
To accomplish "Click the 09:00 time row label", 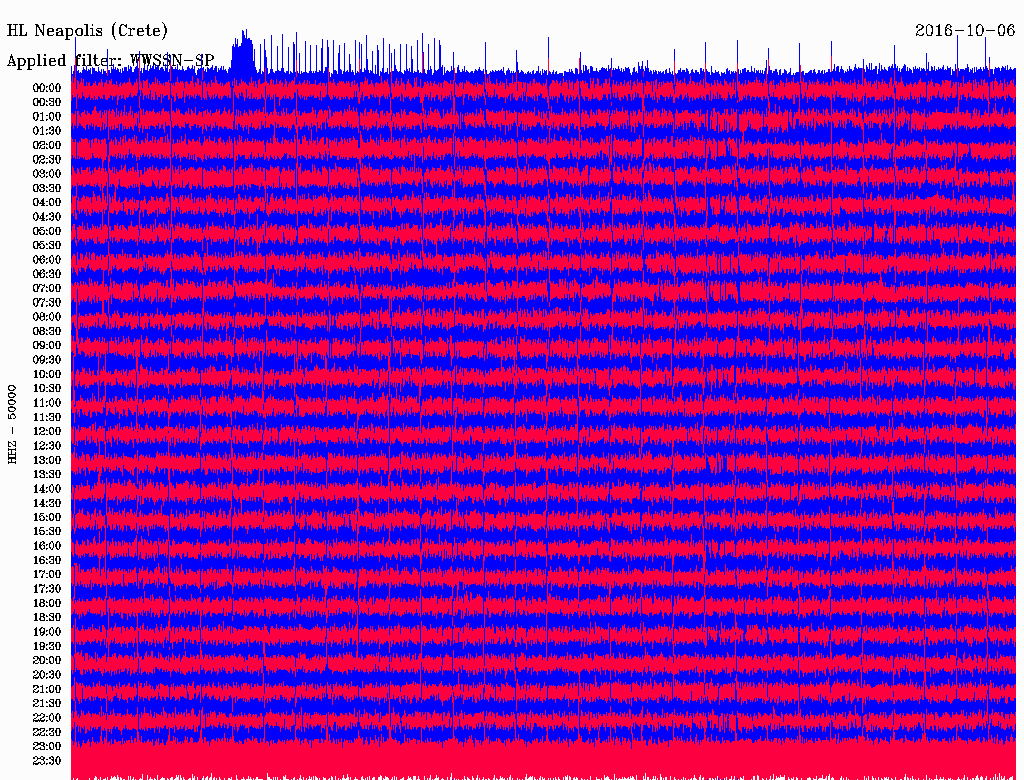I will click(47, 345).
